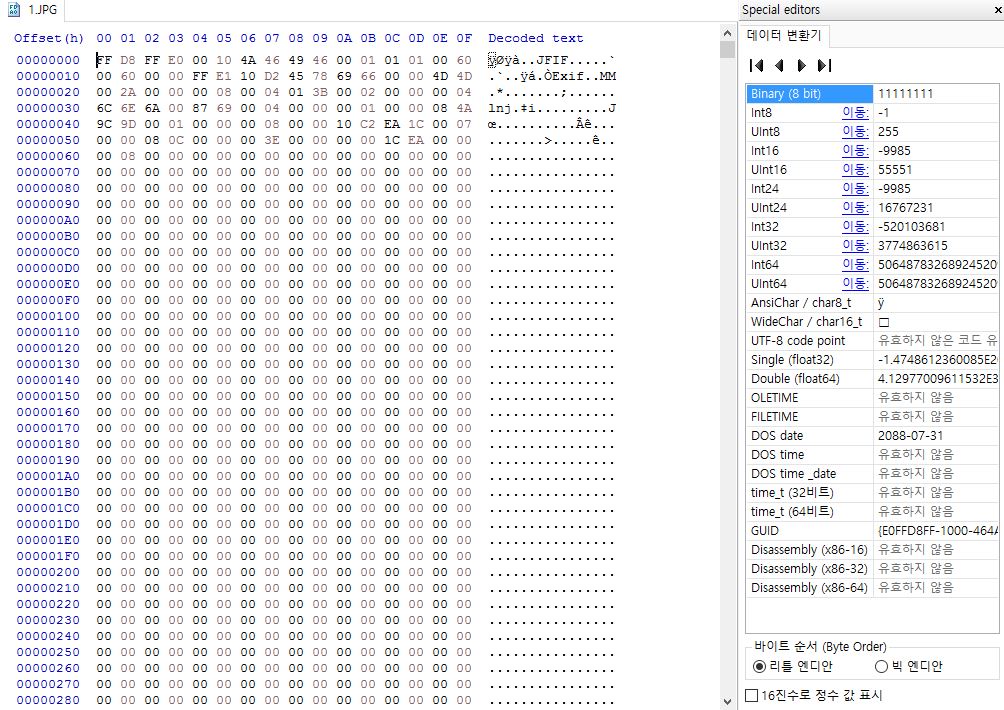Click 이동 link for UInt8
1004x710 pixels.
855,132
